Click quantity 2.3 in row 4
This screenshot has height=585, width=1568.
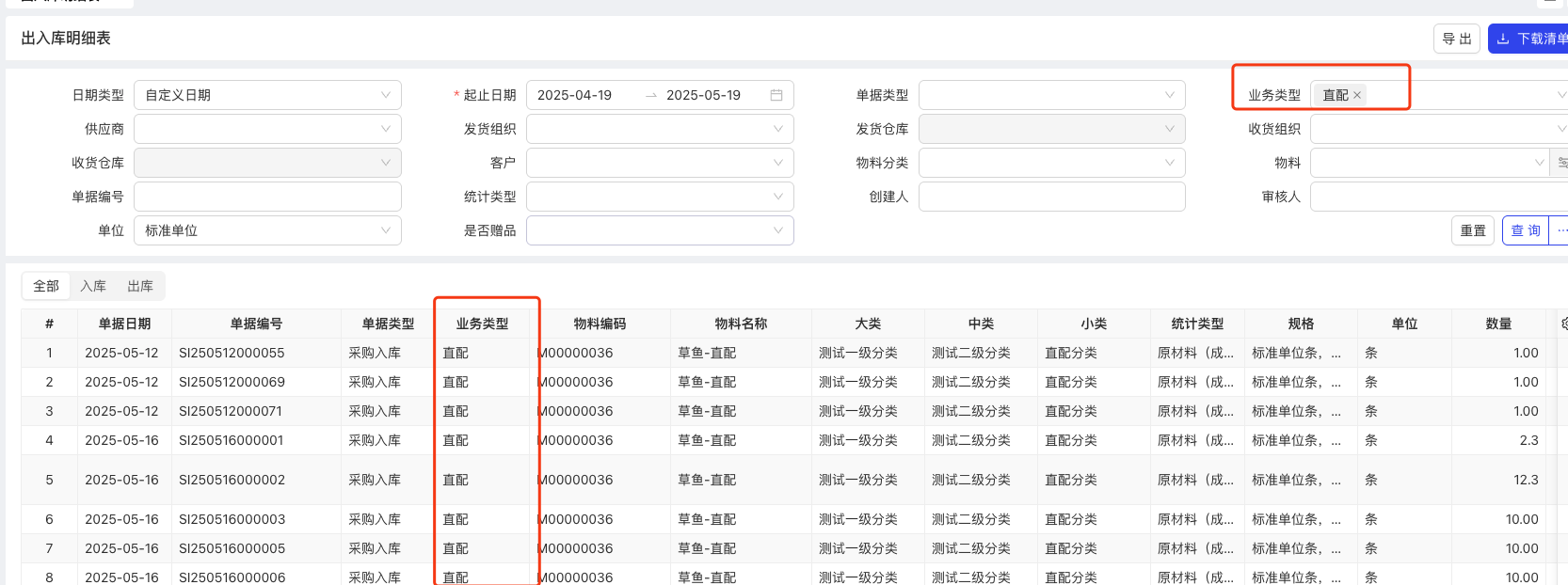point(1528,440)
